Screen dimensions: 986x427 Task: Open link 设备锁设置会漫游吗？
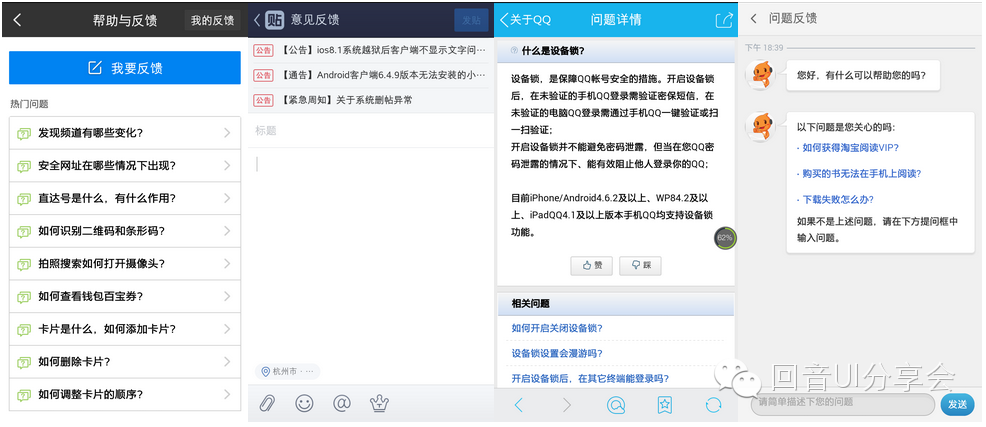tap(557, 353)
